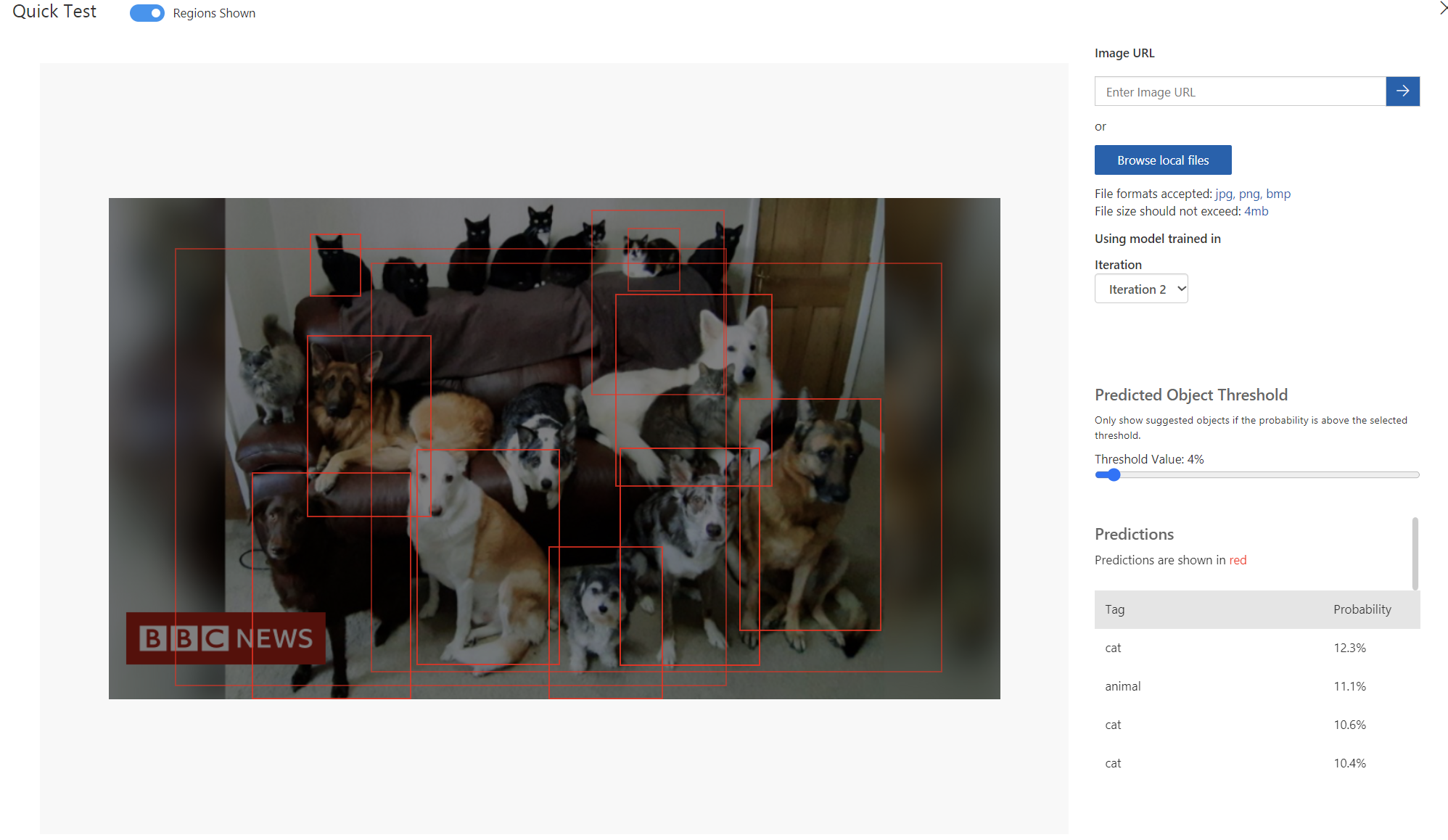Click the small box around black-white cat on sofa
The image size is (1448, 840).
653,259
